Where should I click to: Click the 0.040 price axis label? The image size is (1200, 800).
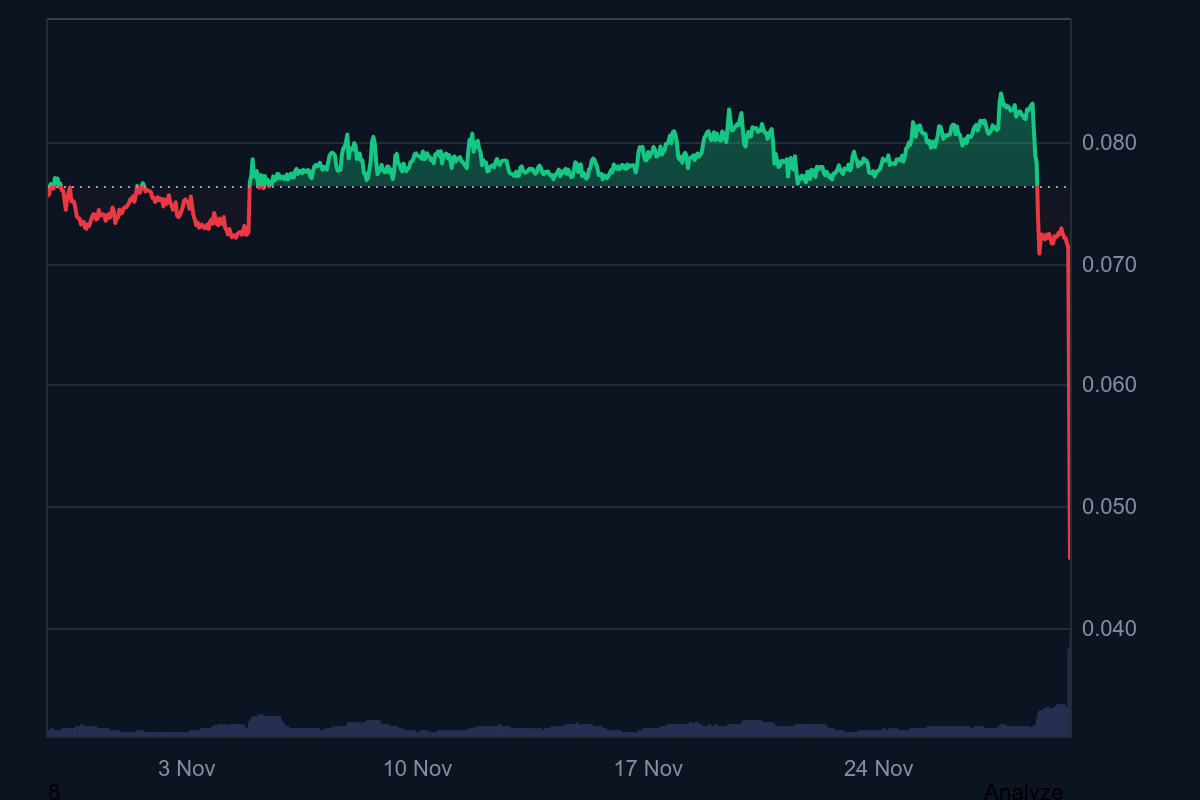1110,628
